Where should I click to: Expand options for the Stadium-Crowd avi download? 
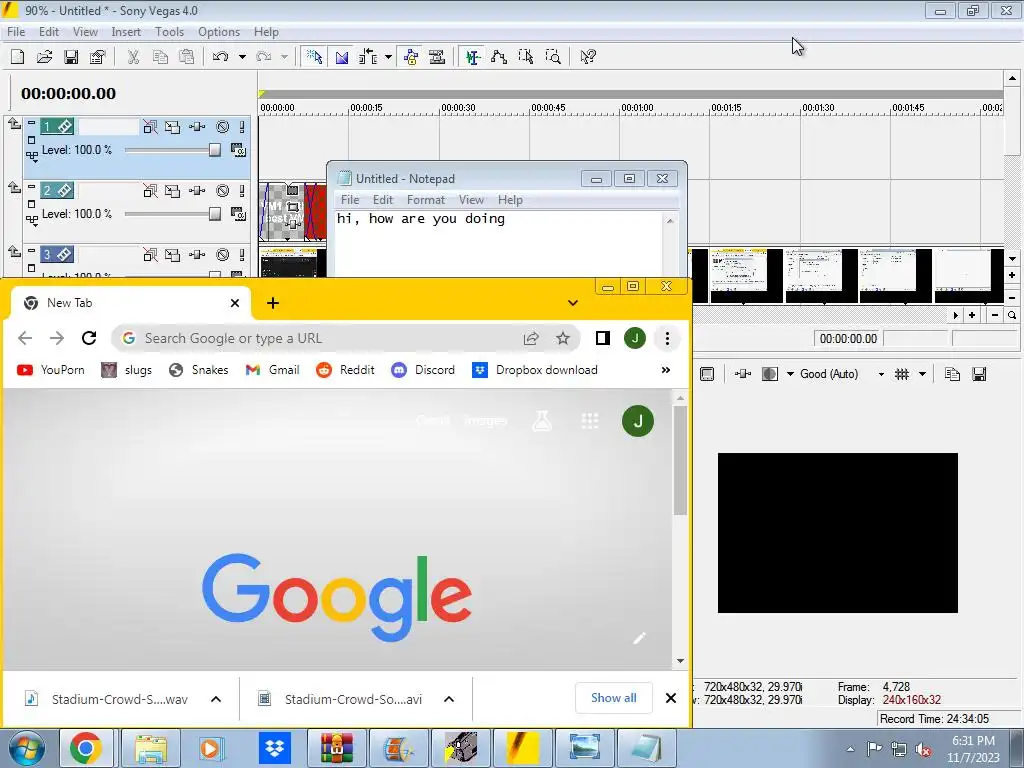tap(449, 699)
